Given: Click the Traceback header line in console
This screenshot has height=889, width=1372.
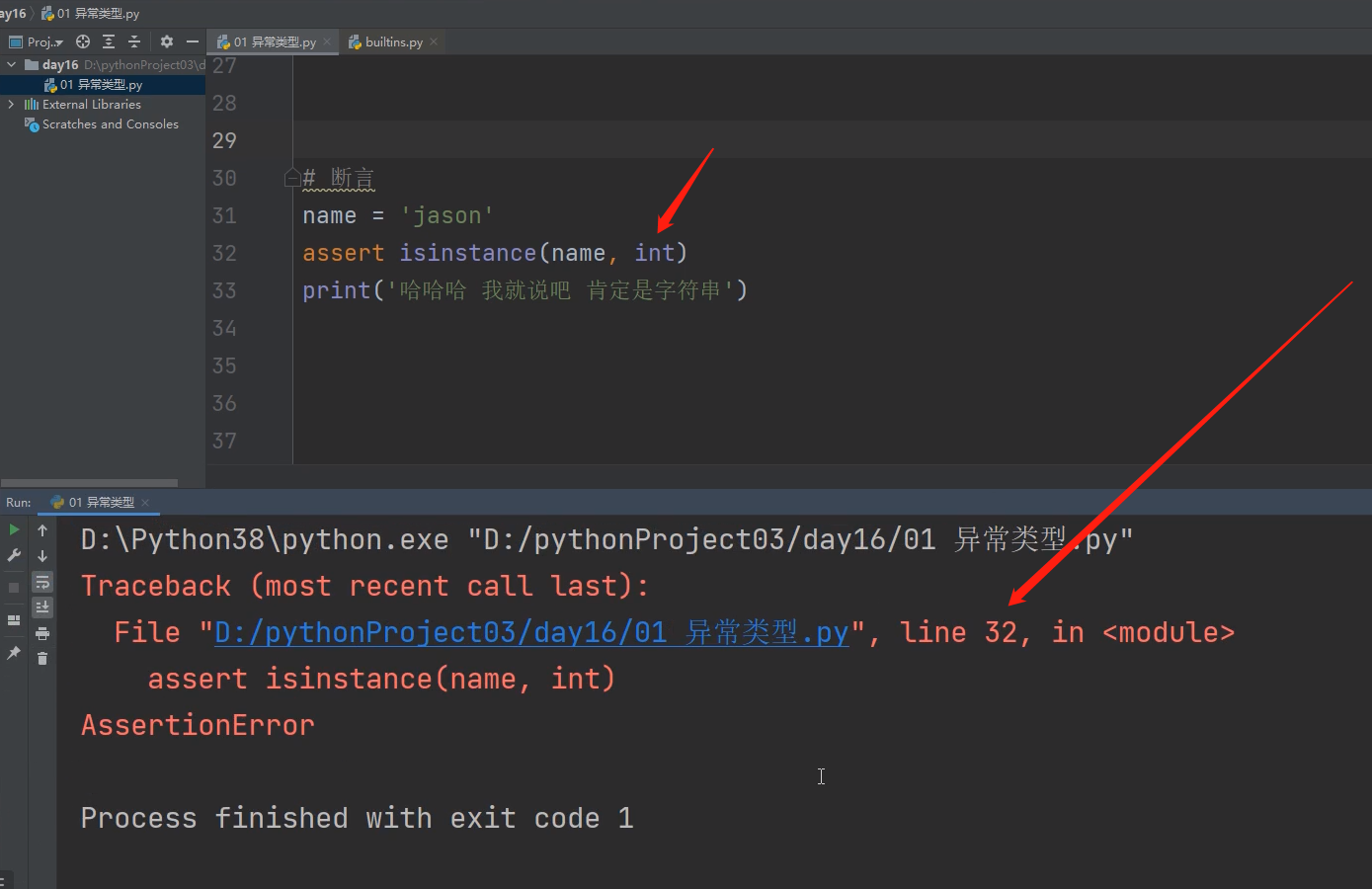Looking at the screenshot, I should click(364, 586).
